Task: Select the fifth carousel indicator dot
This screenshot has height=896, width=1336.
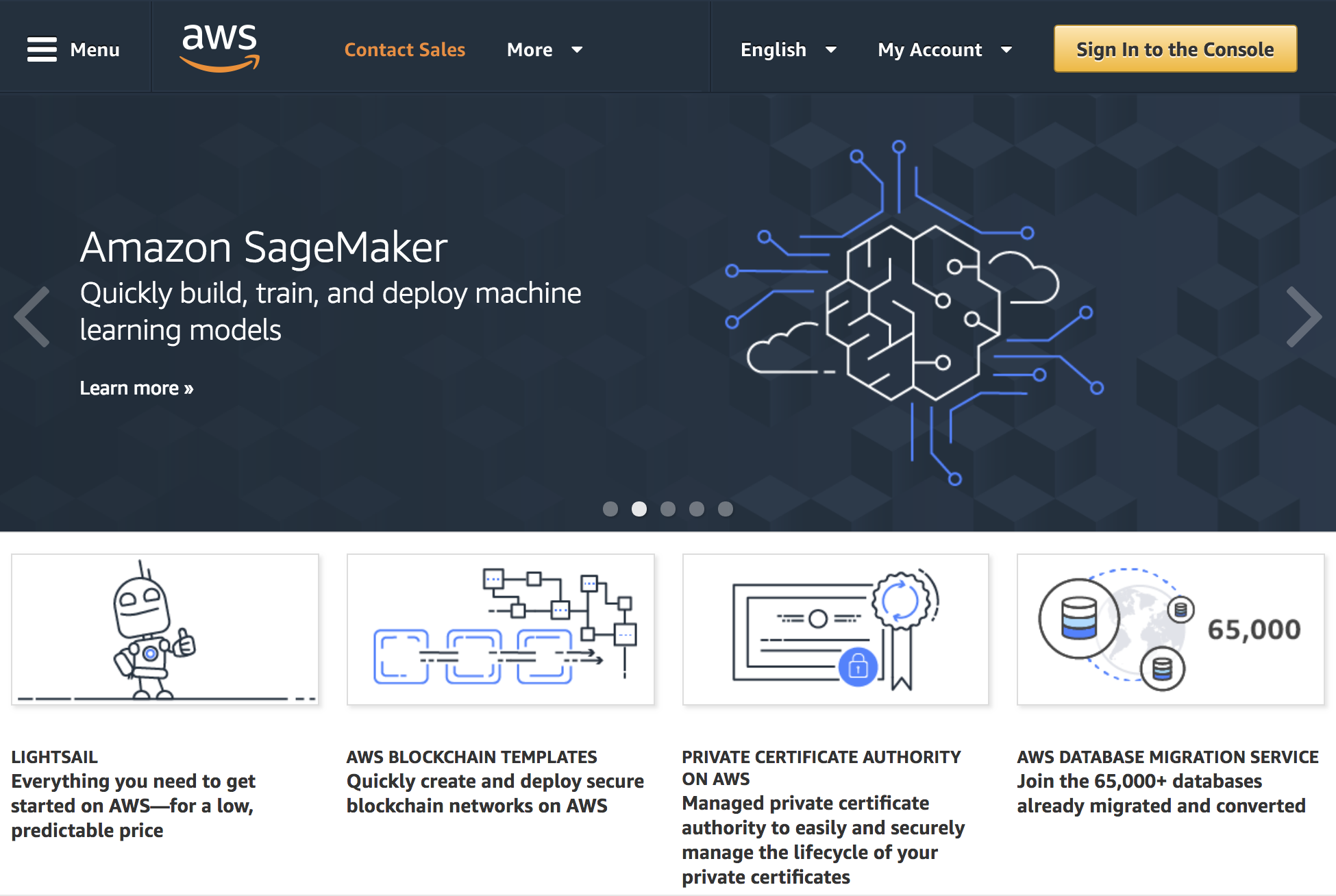Action: coord(726,509)
